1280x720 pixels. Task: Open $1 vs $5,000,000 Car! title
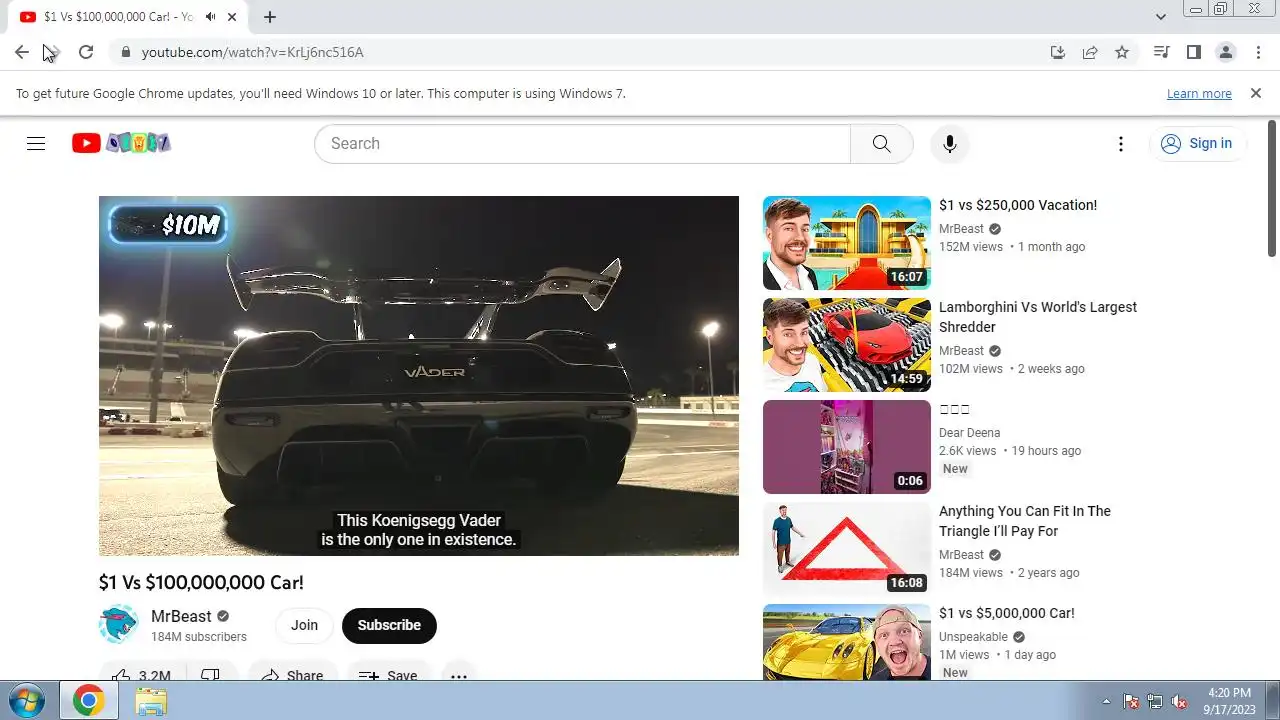coord(1007,613)
